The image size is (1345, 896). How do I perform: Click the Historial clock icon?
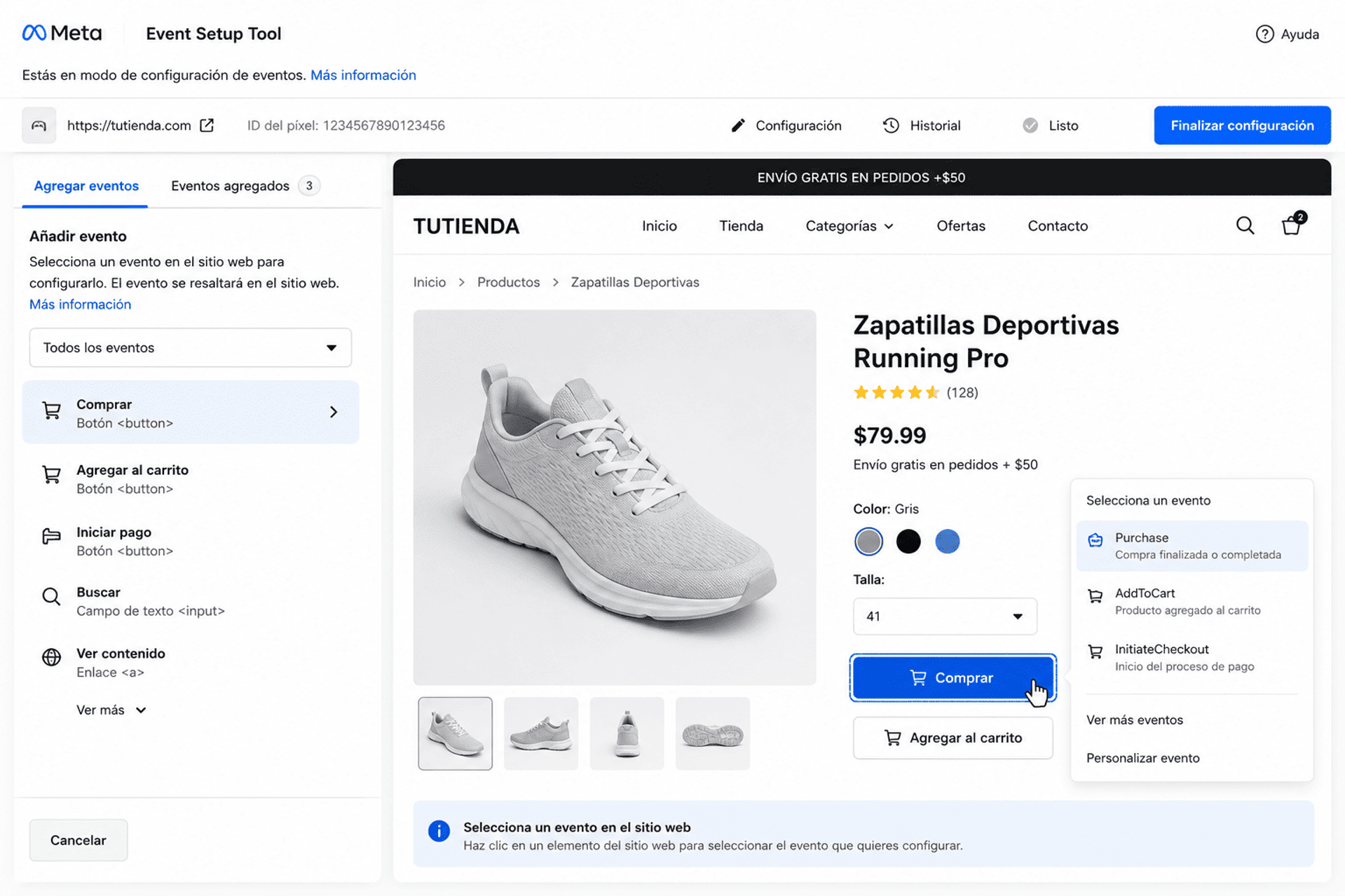coord(891,125)
